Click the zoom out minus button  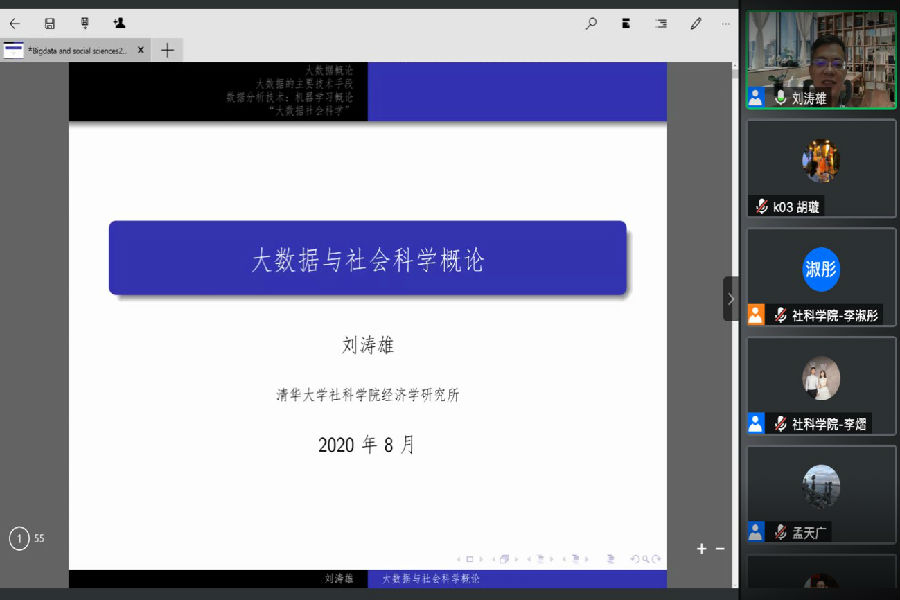pos(720,548)
